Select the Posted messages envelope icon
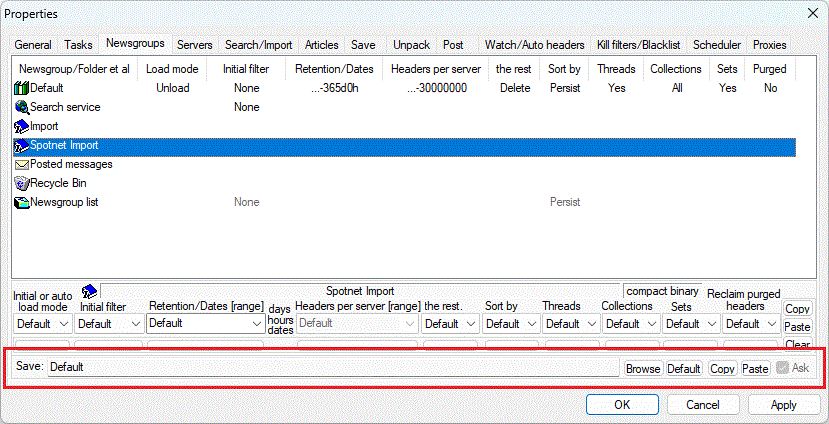829x424 pixels. coord(21,164)
